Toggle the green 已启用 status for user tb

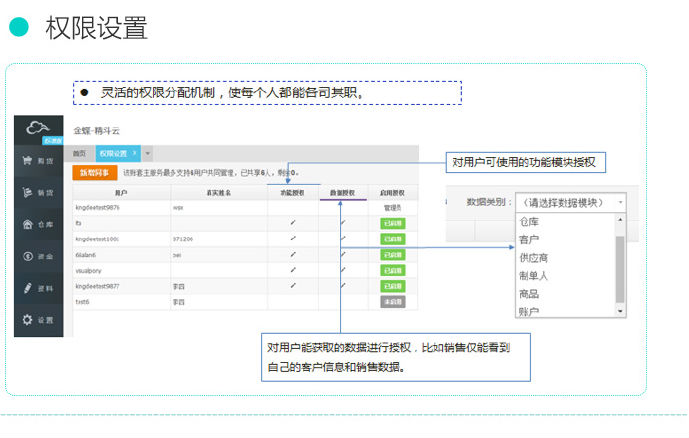coord(394,223)
